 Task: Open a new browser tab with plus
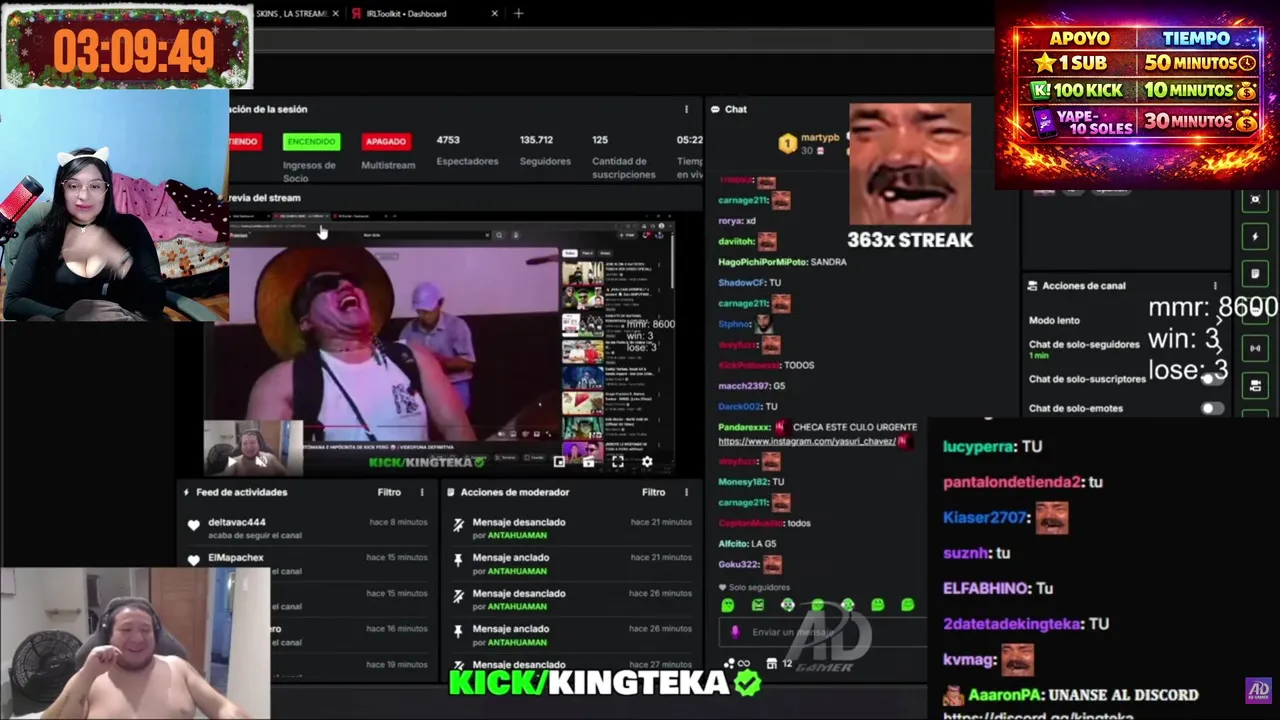[518, 14]
